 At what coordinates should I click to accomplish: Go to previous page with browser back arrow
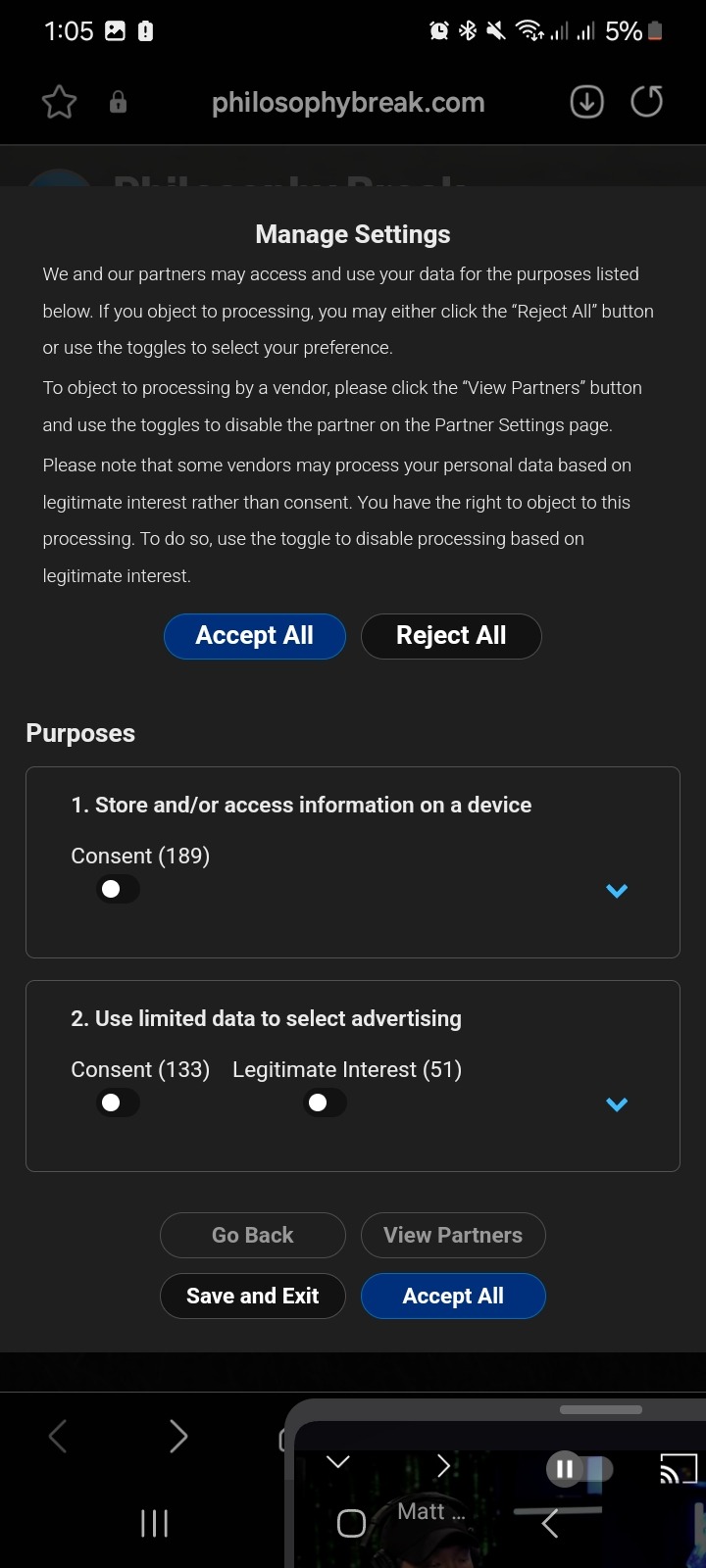click(x=58, y=1437)
